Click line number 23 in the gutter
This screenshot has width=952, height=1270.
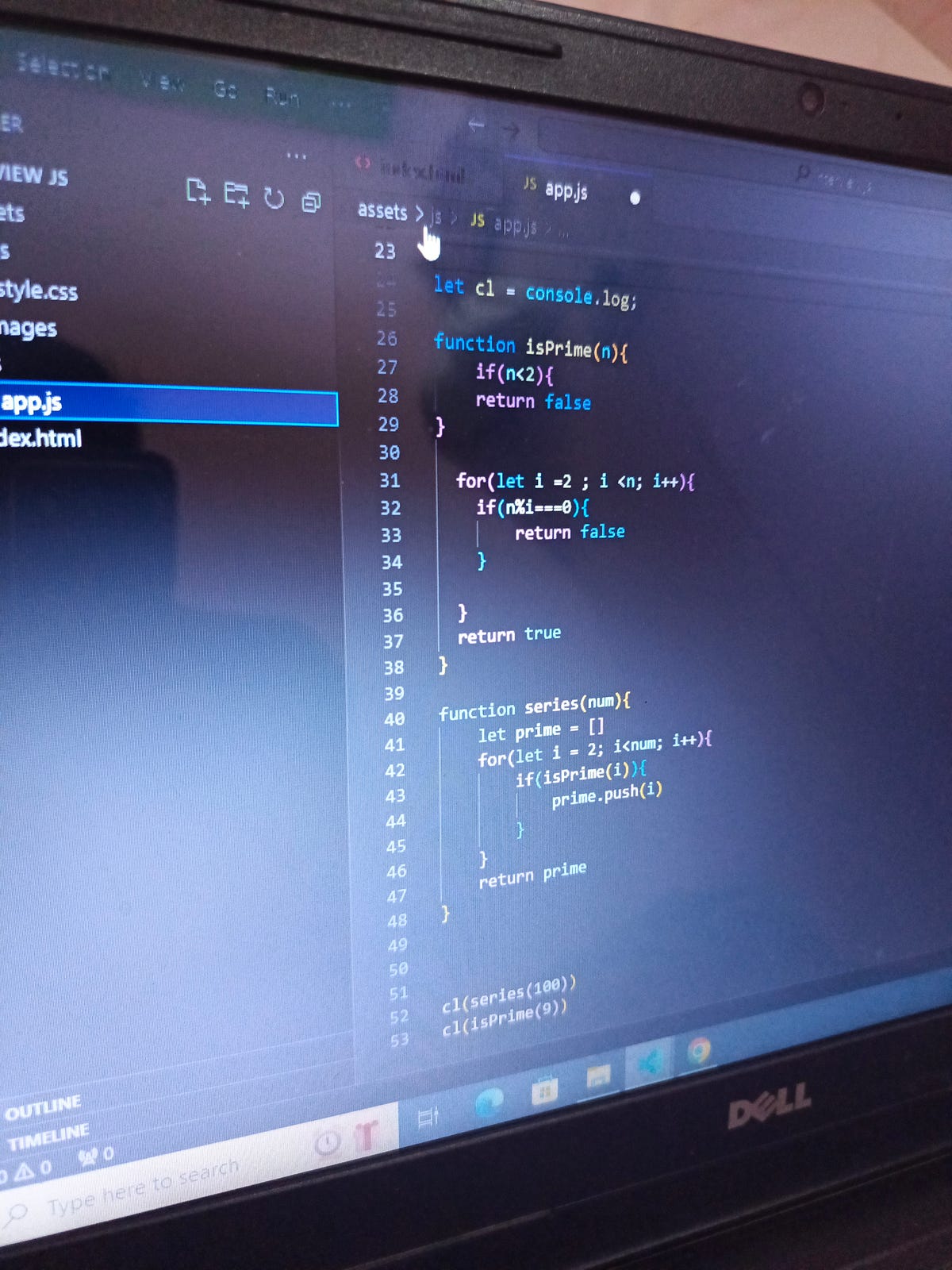[x=385, y=251]
